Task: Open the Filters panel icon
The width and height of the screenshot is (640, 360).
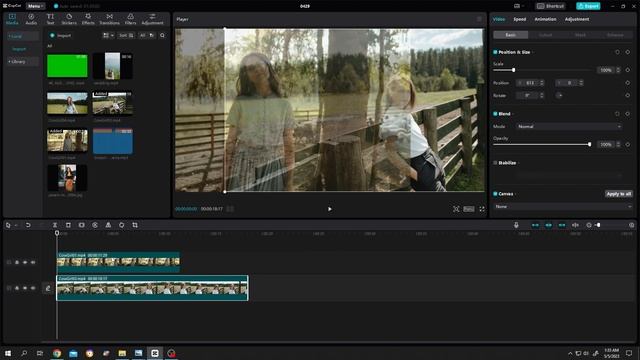Action: (x=131, y=18)
